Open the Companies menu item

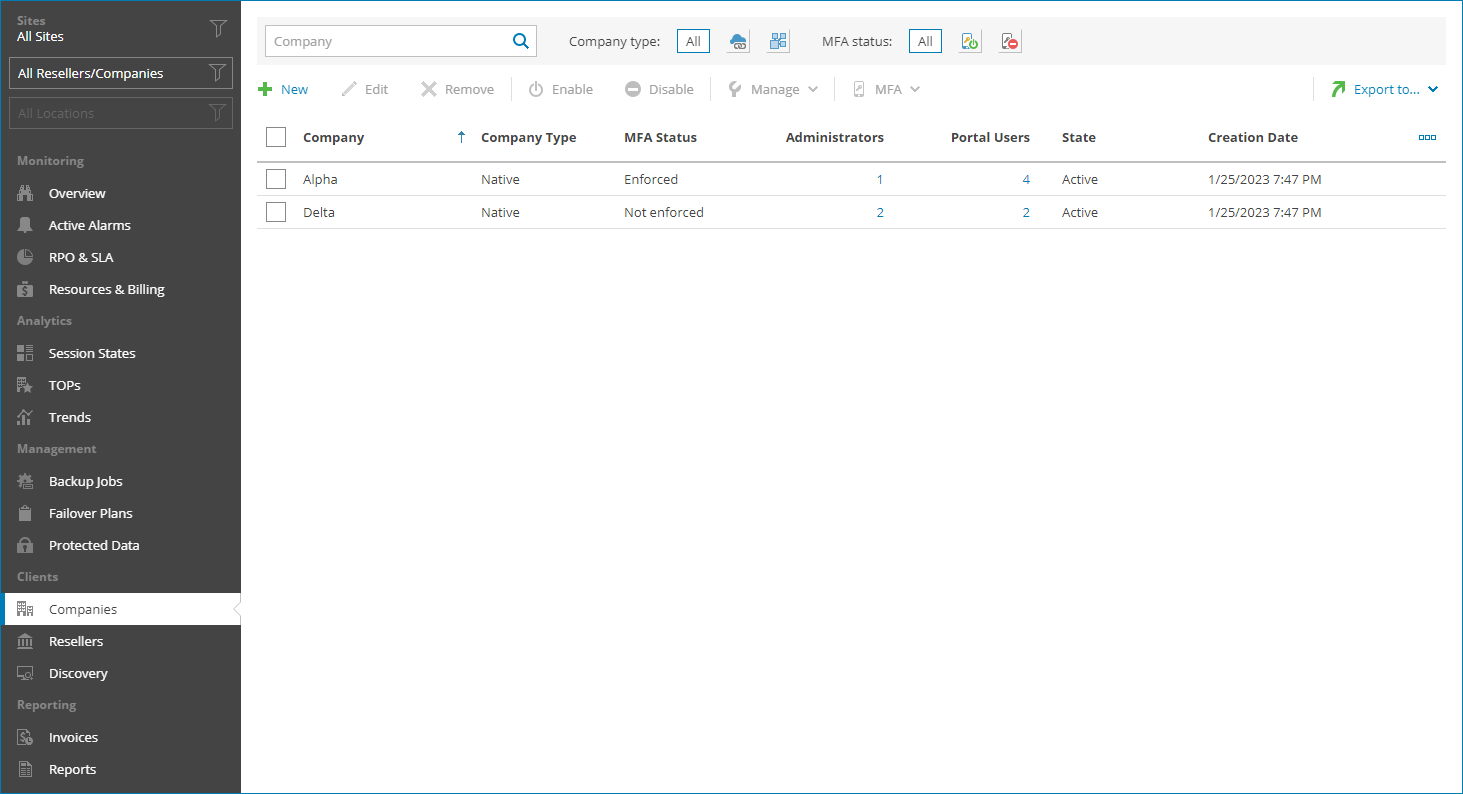coord(120,609)
